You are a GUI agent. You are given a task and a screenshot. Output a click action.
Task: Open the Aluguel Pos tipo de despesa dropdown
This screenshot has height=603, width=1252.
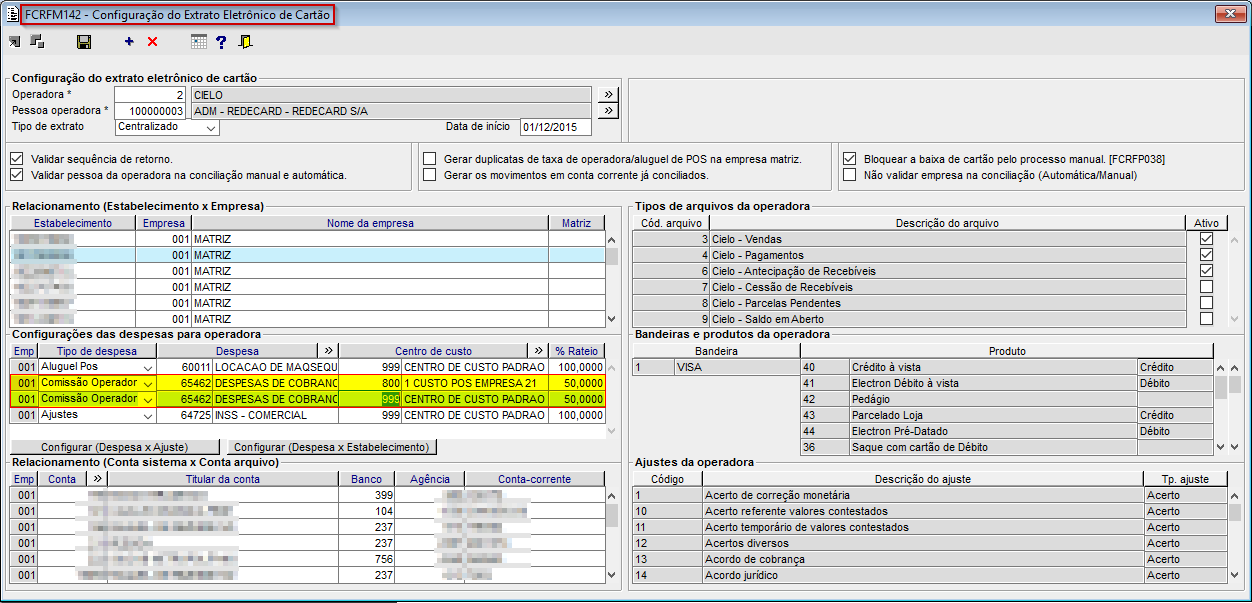click(148, 367)
